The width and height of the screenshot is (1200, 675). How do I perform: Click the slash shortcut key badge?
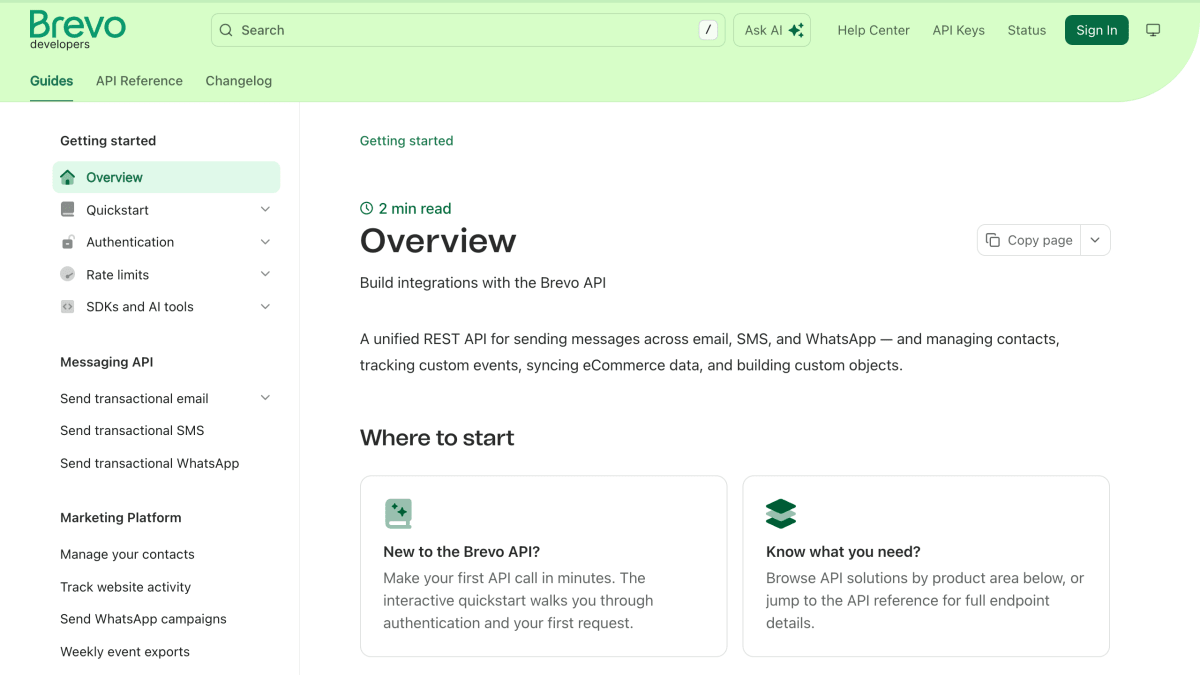pyautogui.click(x=708, y=30)
